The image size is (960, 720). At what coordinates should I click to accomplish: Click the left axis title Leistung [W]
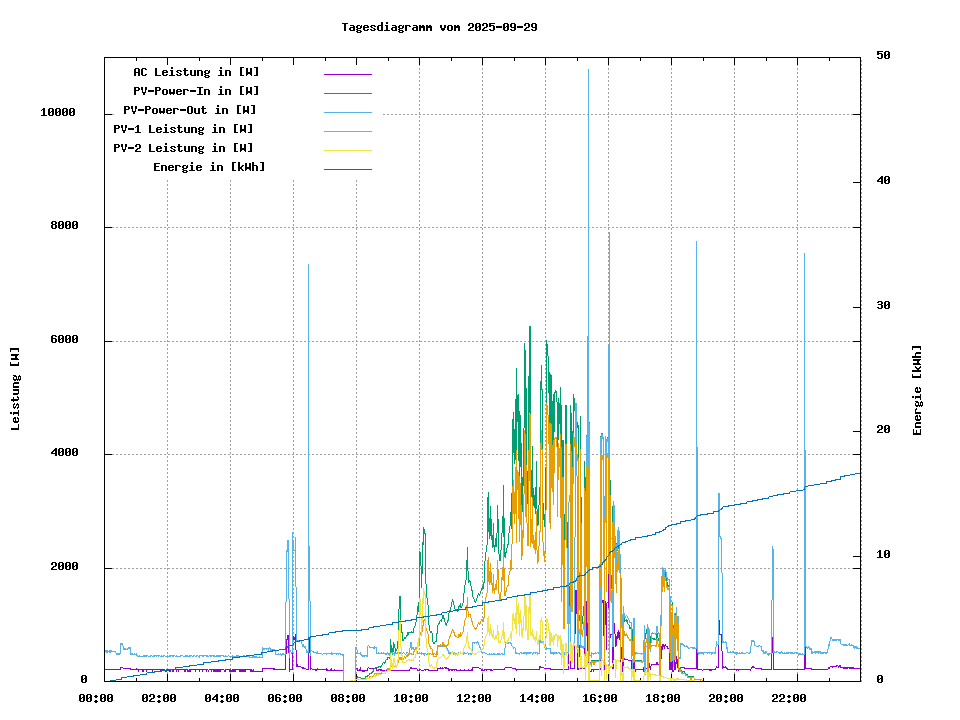(16, 389)
